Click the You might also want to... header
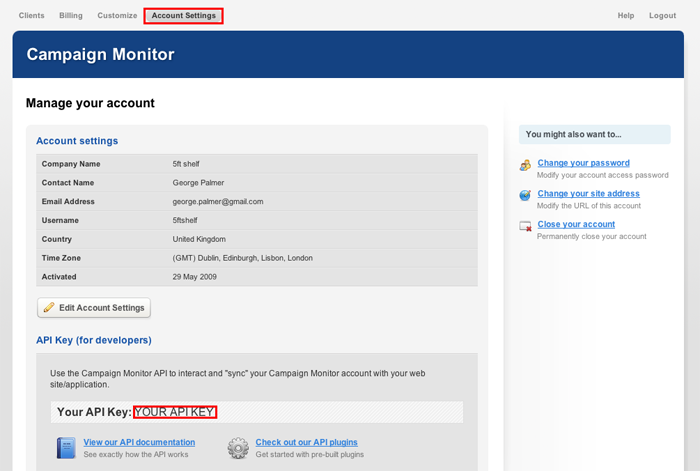700x471 pixels. [595, 134]
